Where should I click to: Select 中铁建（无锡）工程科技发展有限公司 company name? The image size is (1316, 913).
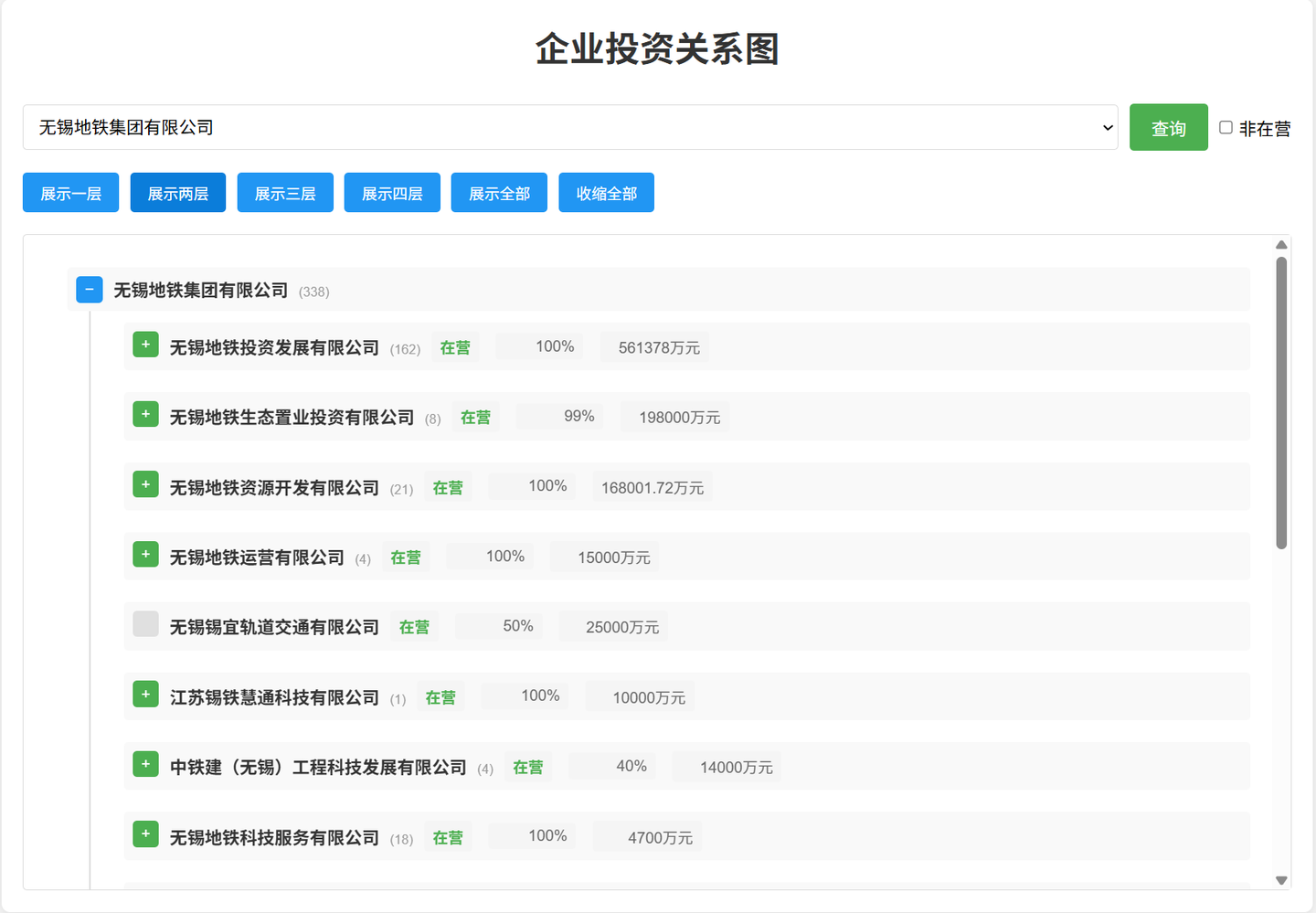pos(318,768)
